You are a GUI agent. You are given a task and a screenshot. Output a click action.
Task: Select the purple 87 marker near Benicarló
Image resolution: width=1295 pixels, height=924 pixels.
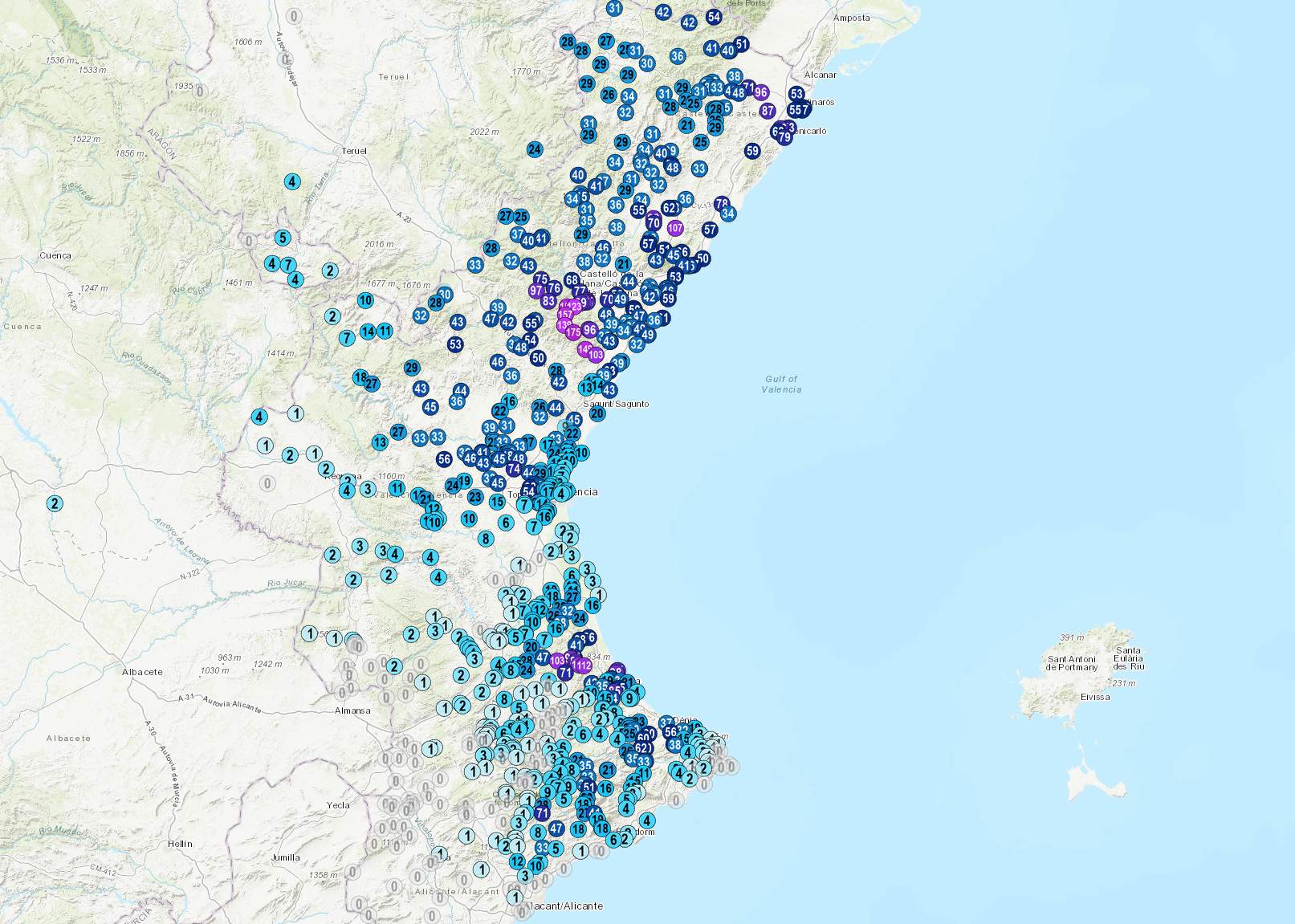tap(768, 111)
